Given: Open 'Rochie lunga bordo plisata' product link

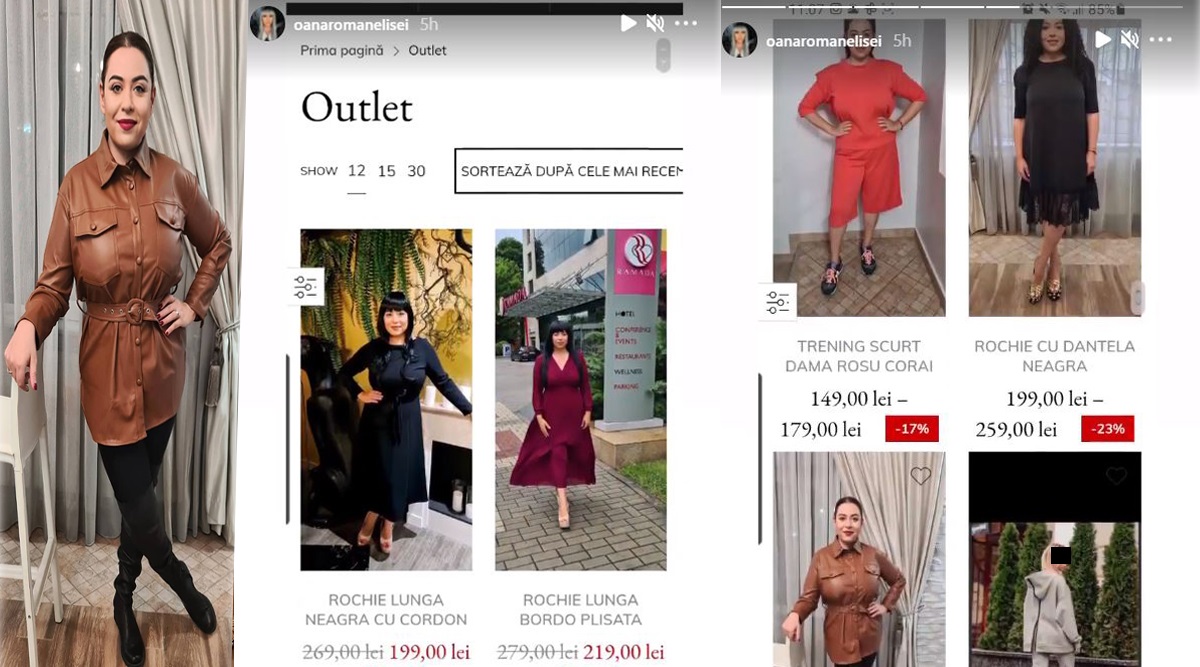Looking at the screenshot, I should (x=581, y=610).
